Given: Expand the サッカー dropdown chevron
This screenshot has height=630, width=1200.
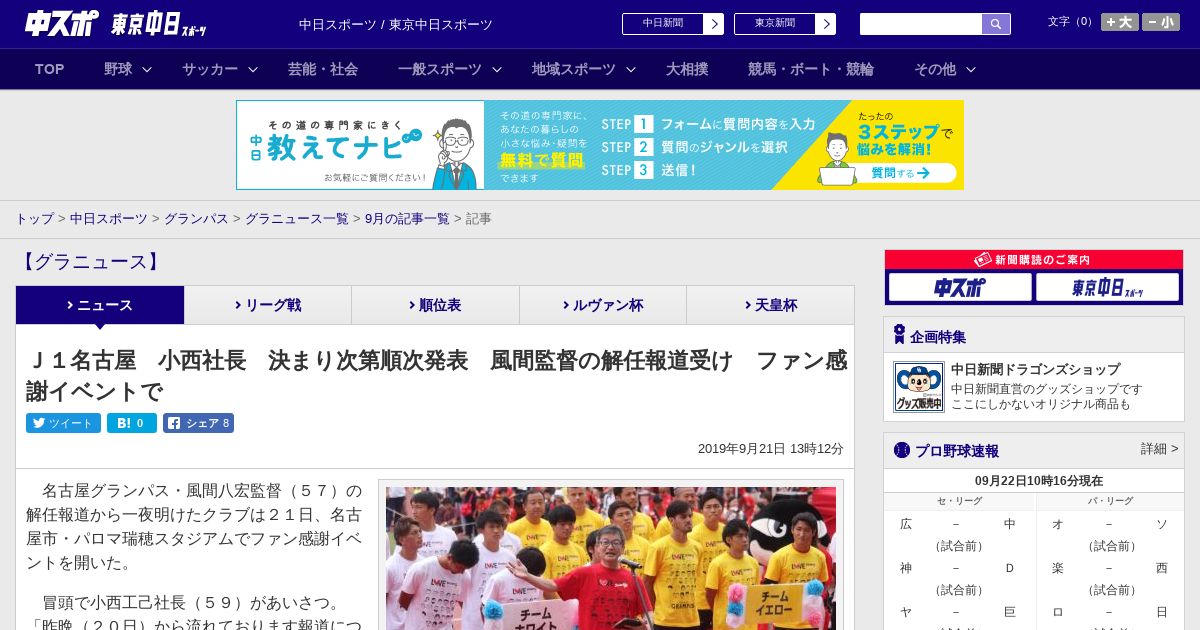Looking at the screenshot, I should click(x=253, y=69).
